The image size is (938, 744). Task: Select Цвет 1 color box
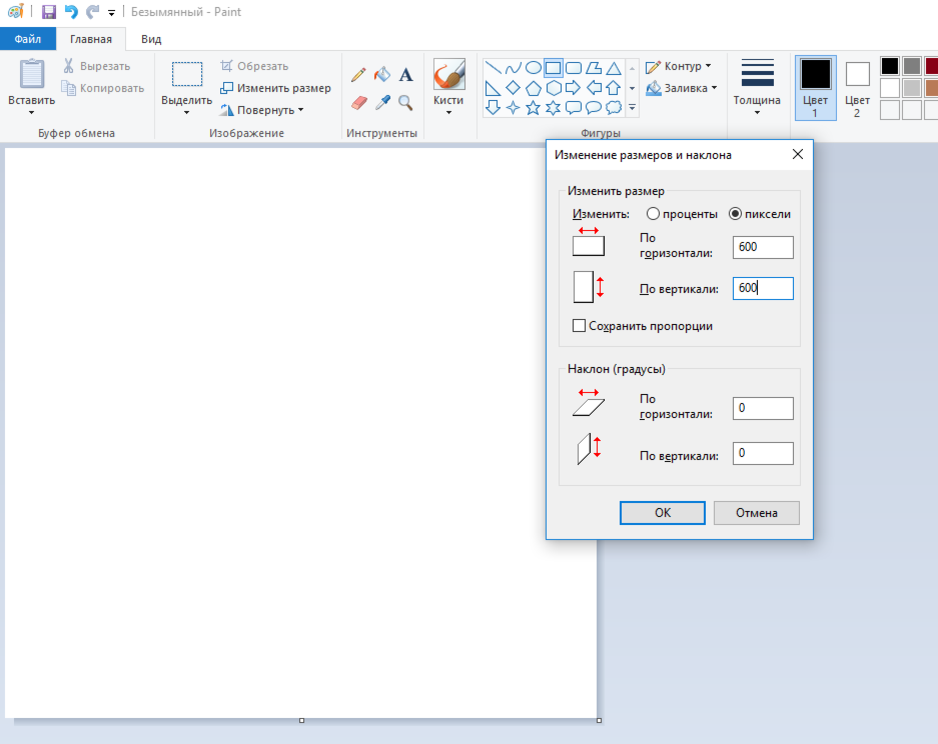tap(815, 87)
